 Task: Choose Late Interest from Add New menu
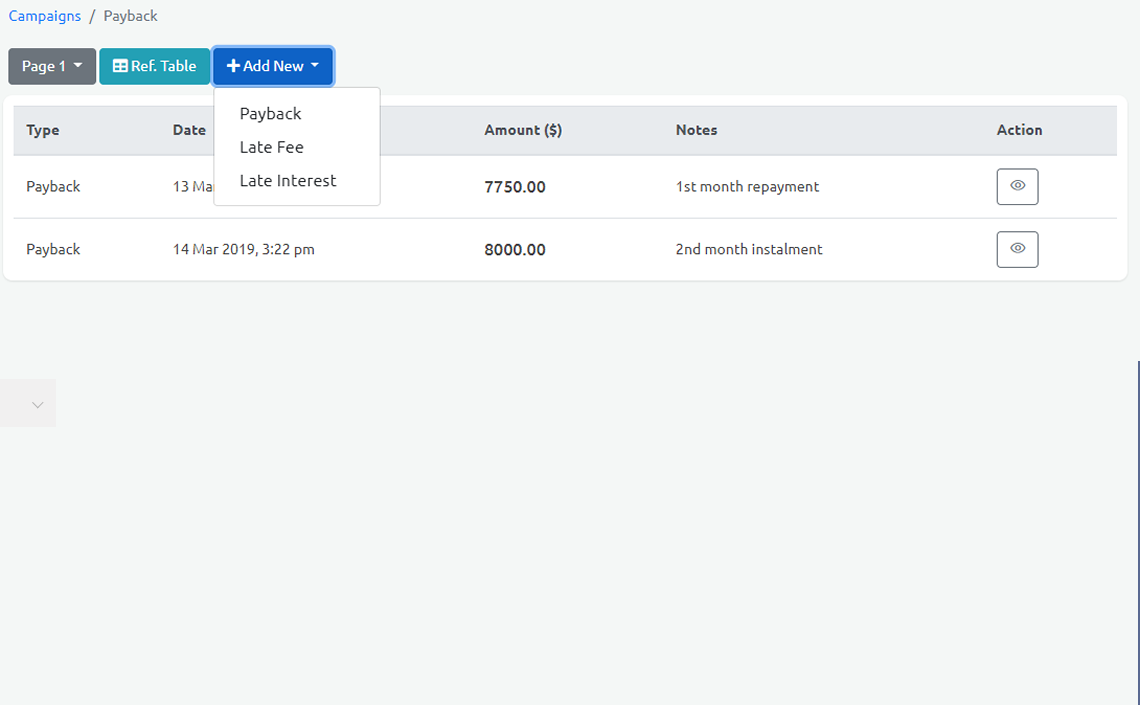(288, 180)
